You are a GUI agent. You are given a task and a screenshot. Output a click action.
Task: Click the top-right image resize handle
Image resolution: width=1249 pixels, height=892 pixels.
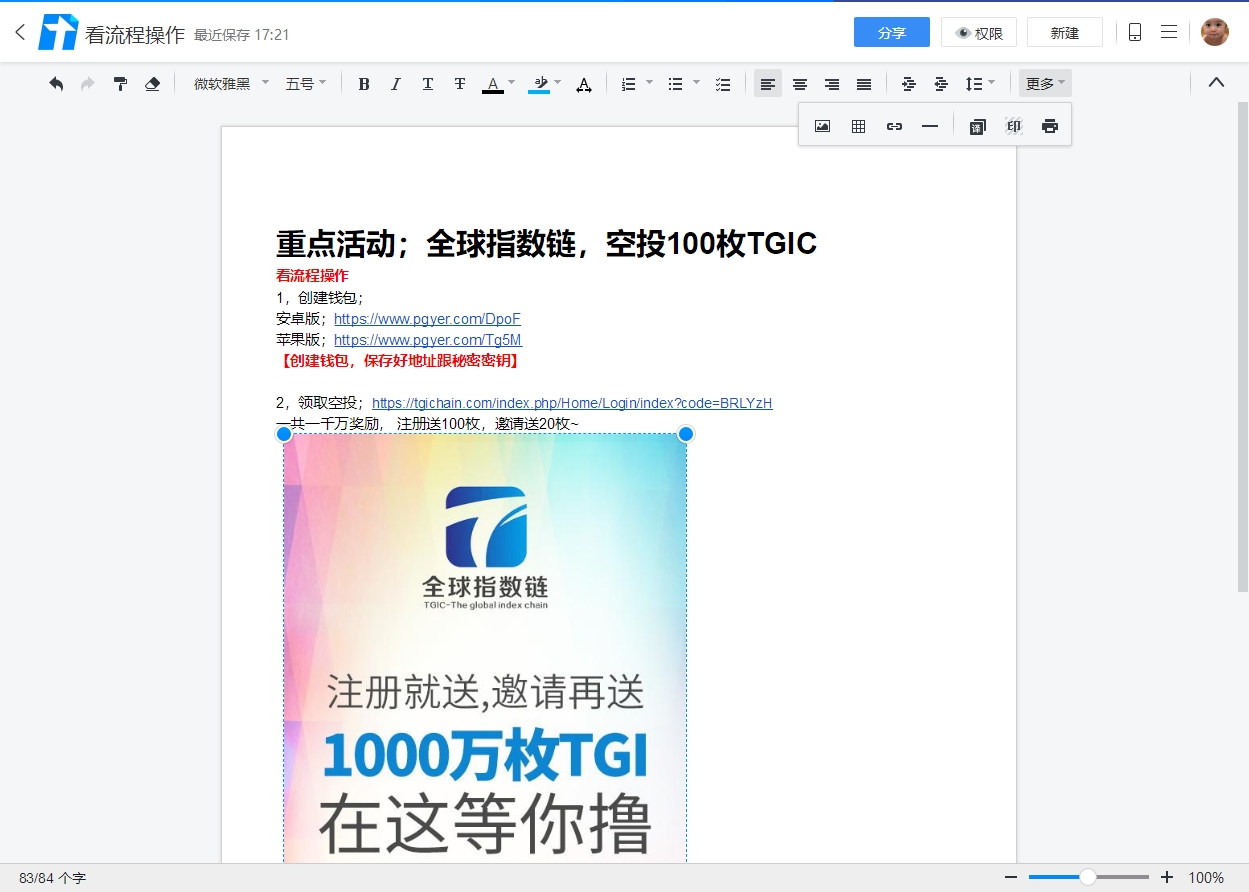[x=686, y=434]
